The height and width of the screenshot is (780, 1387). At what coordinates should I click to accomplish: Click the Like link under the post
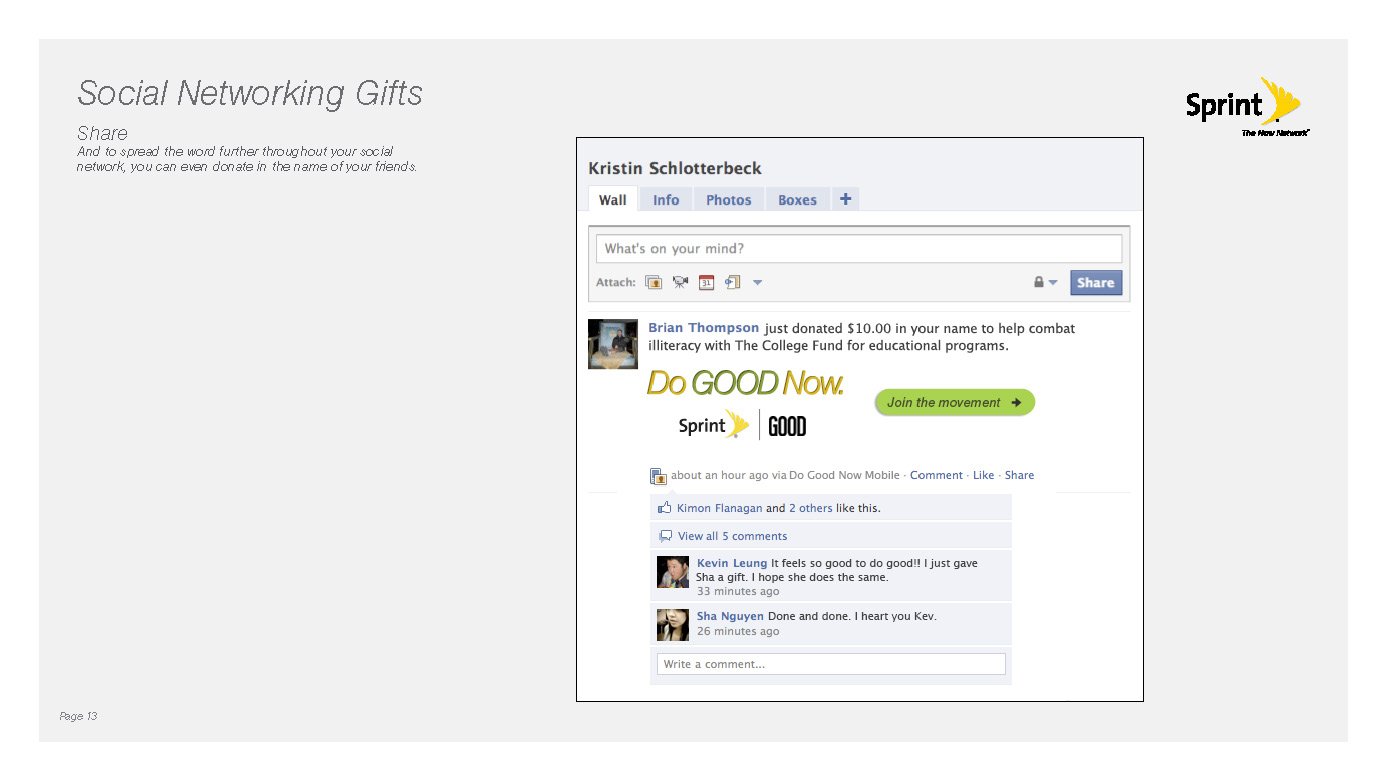[x=984, y=475]
